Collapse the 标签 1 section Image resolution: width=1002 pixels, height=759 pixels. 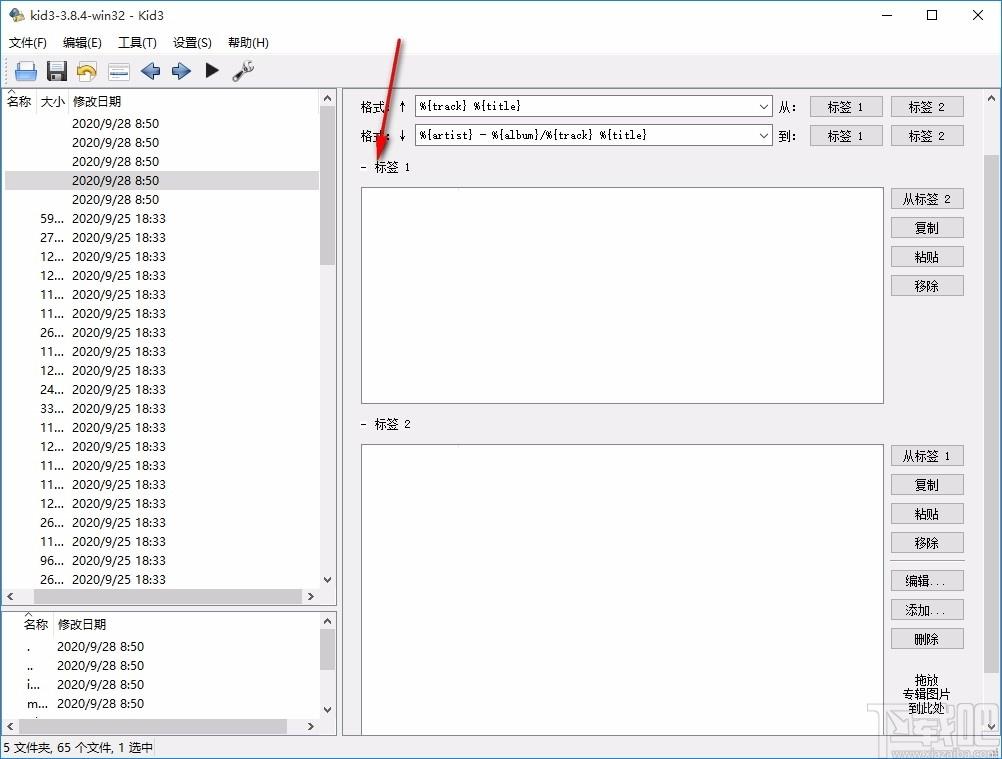tap(364, 167)
